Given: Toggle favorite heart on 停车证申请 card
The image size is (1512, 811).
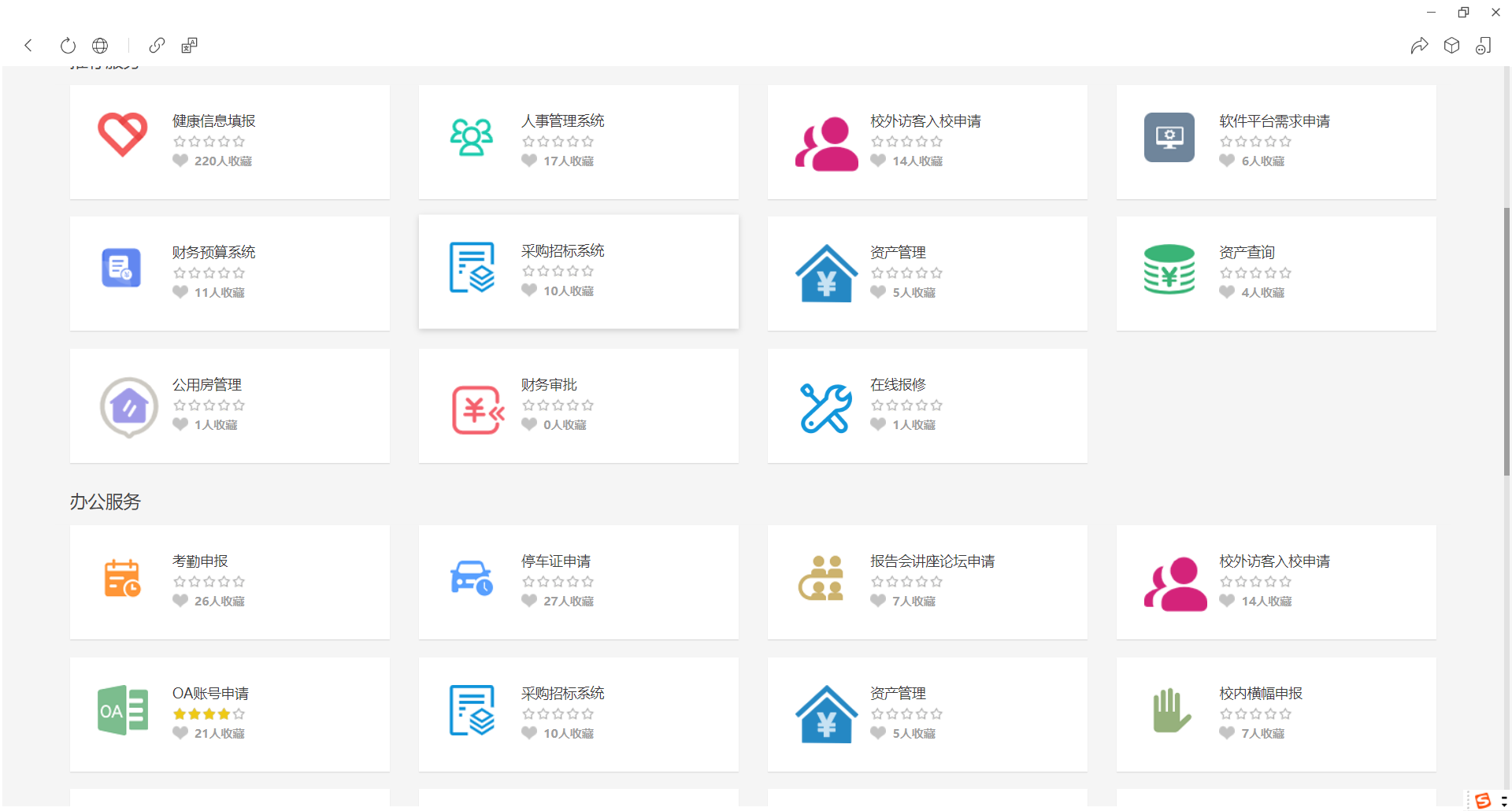Looking at the screenshot, I should 529,601.
